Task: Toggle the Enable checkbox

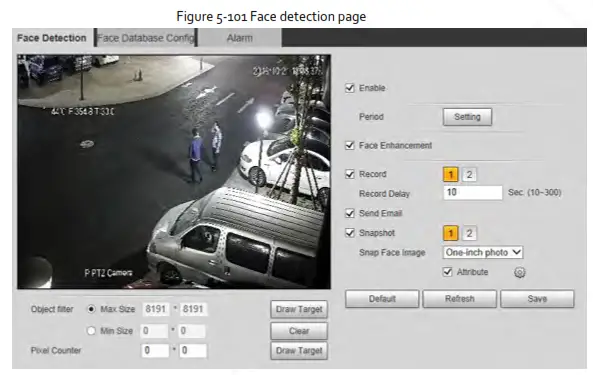Action: click(350, 88)
